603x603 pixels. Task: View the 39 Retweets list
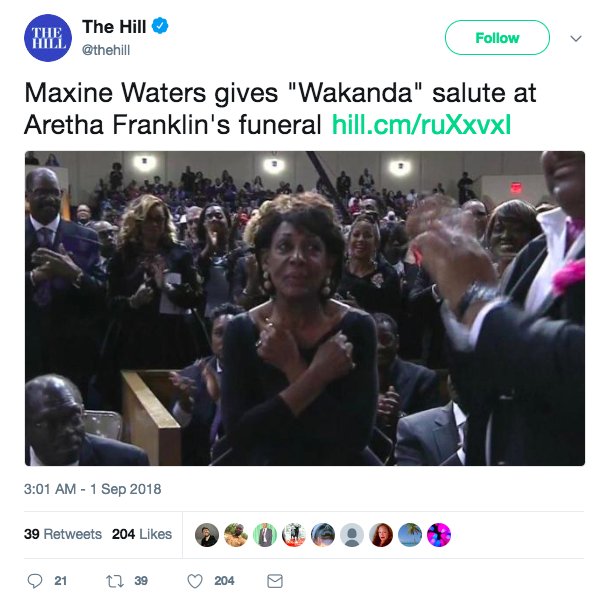click(x=63, y=534)
